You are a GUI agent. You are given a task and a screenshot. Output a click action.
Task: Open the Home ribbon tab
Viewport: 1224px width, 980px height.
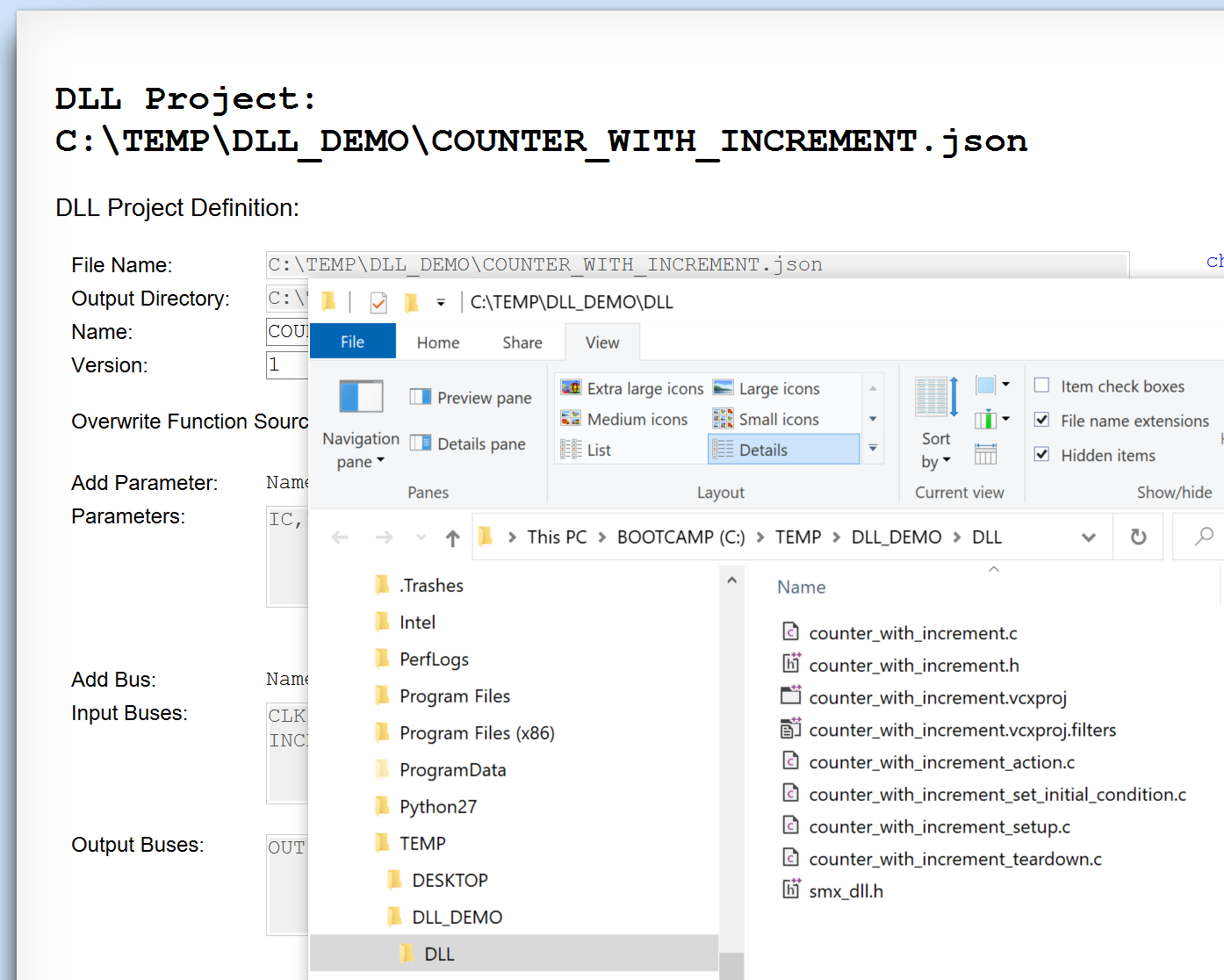pos(437,342)
